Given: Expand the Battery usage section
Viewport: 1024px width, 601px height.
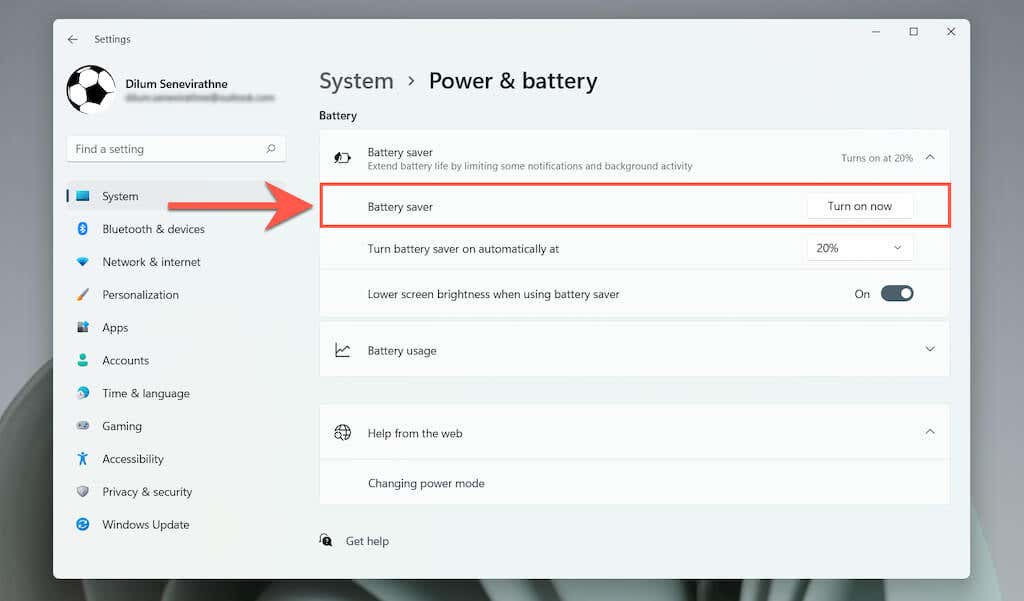Looking at the screenshot, I should (x=930, y=350).
